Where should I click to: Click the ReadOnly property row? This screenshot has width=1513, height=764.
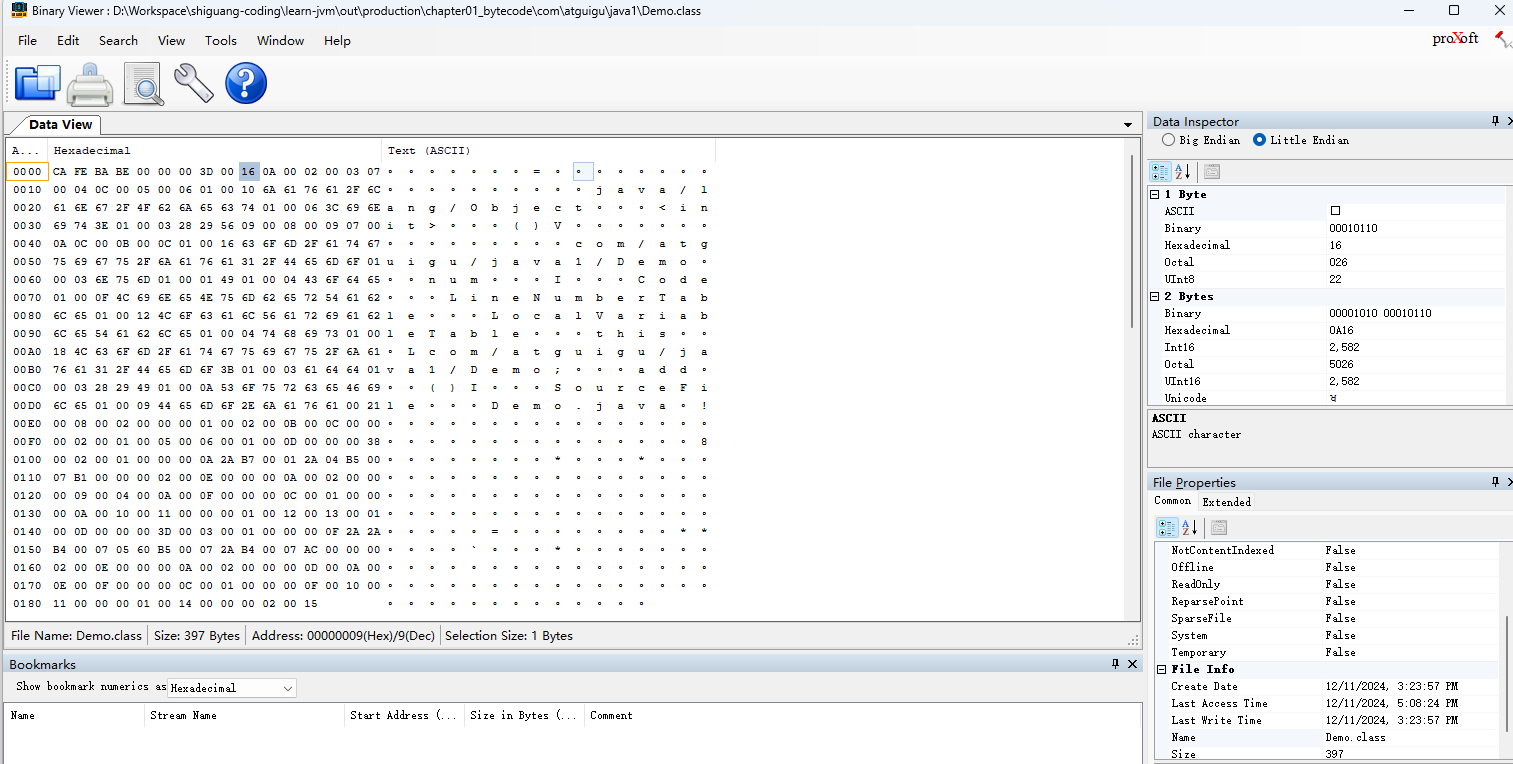tap(1327, 585)
